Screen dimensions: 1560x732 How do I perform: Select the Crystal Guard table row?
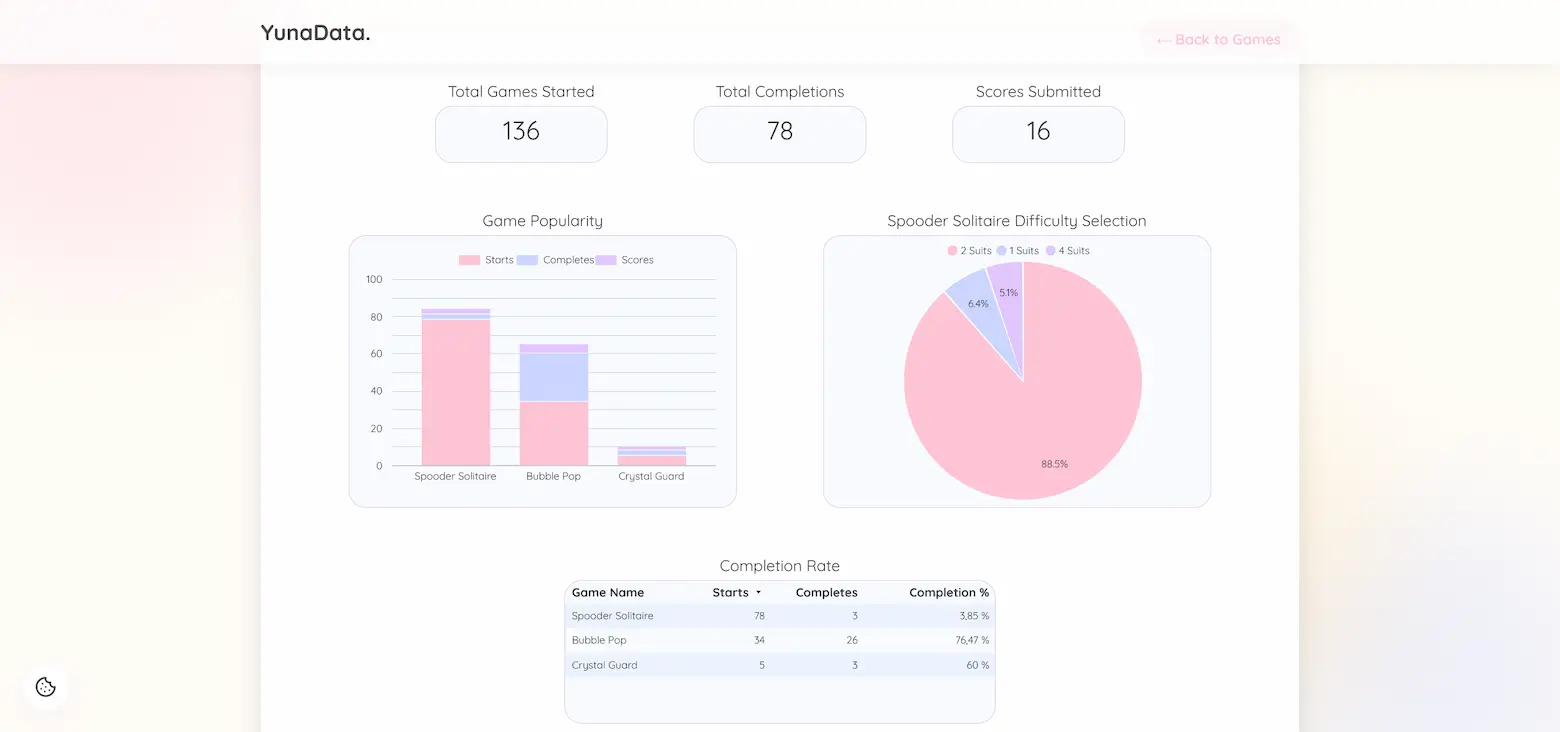779,664
